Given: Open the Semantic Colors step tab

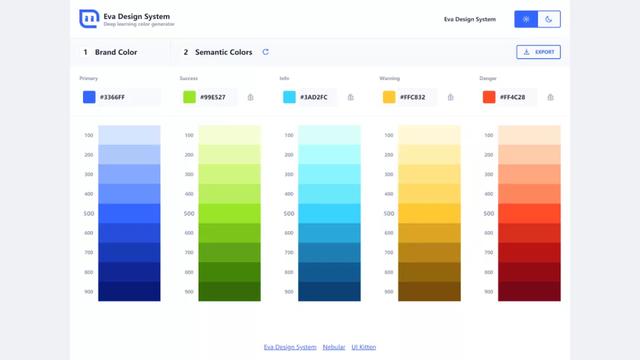Looking at the screenshot, I should [x=218, y=52].
